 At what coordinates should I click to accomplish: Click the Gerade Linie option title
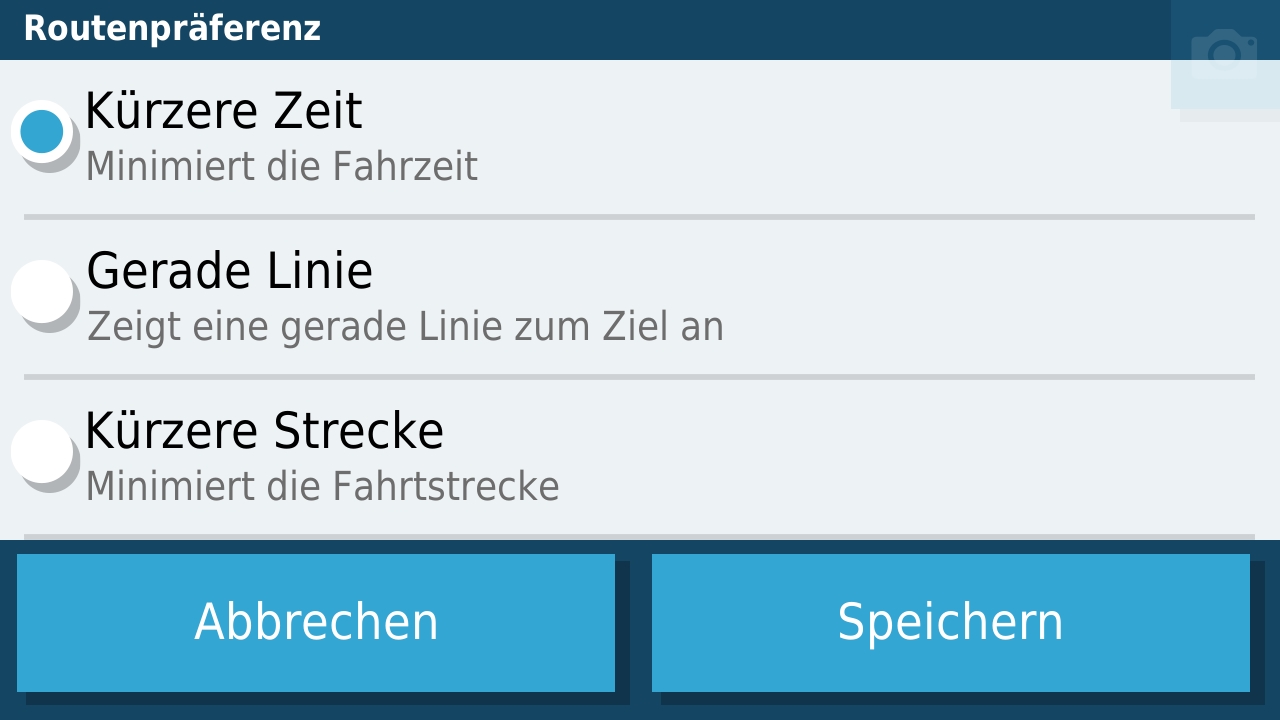point(229,271)
